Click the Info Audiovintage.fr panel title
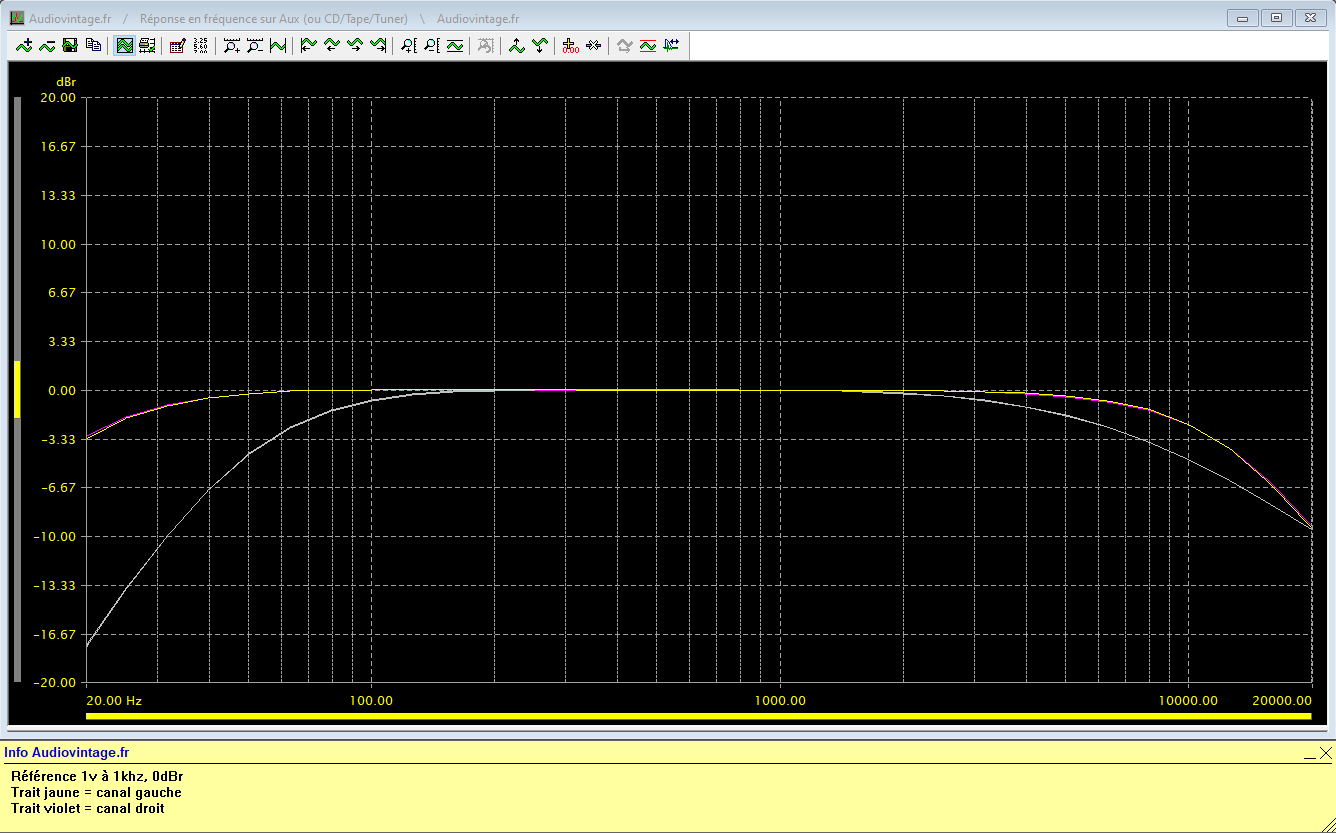 (x=67, y=753)
